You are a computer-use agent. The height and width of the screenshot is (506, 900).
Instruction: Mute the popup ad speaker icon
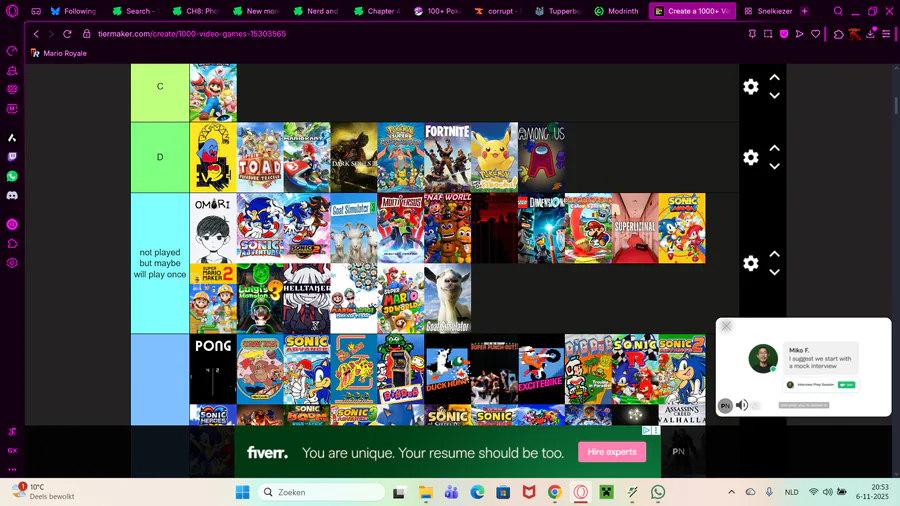coord(742,405)
